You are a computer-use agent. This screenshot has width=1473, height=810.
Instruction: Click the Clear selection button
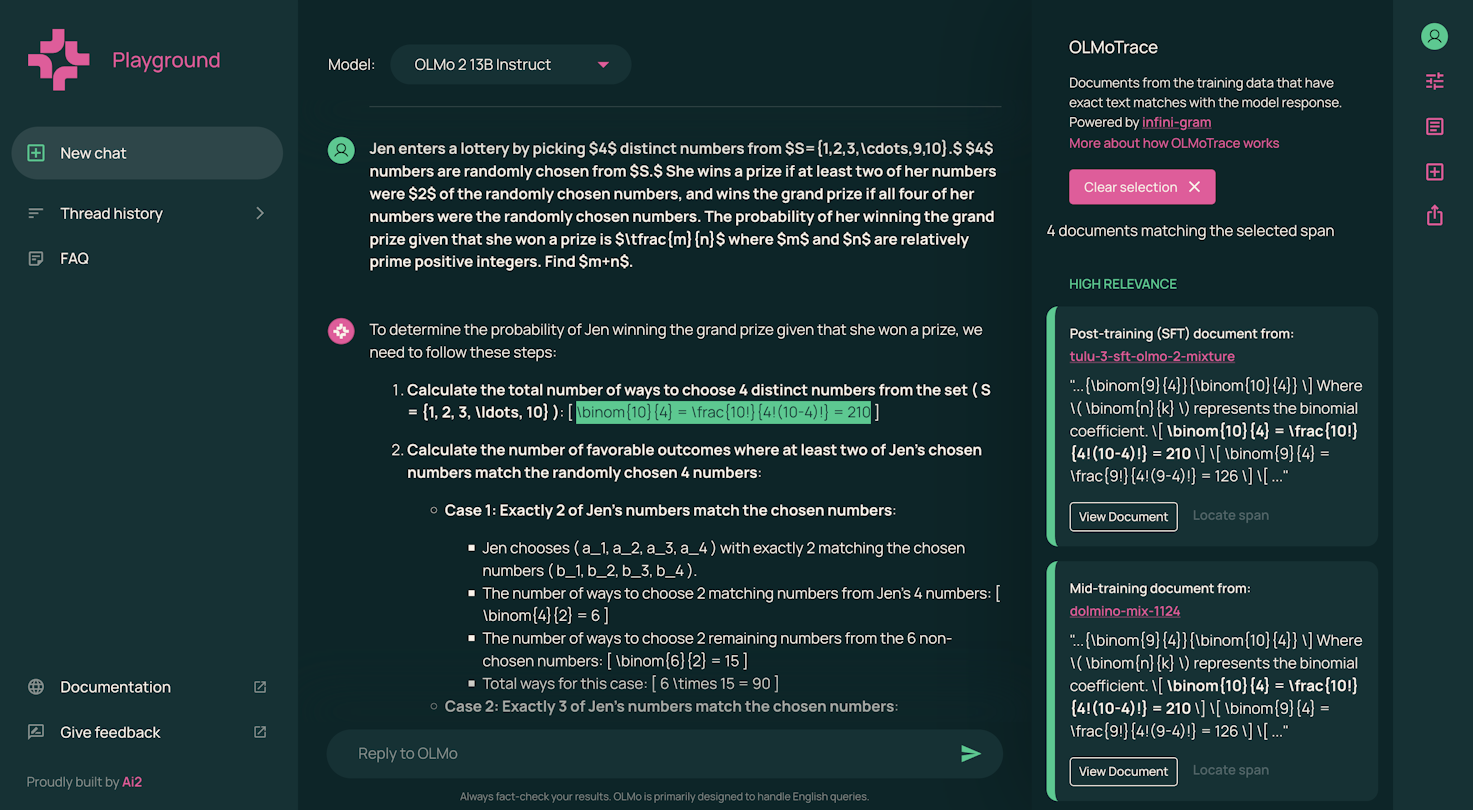1142,187
